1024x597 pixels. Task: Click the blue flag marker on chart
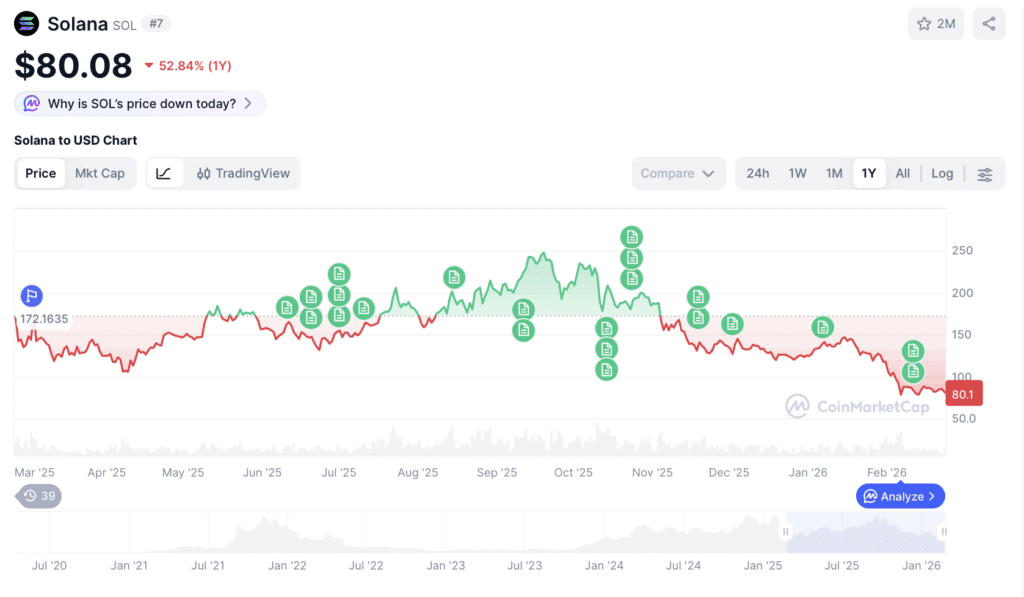(31, 295)
